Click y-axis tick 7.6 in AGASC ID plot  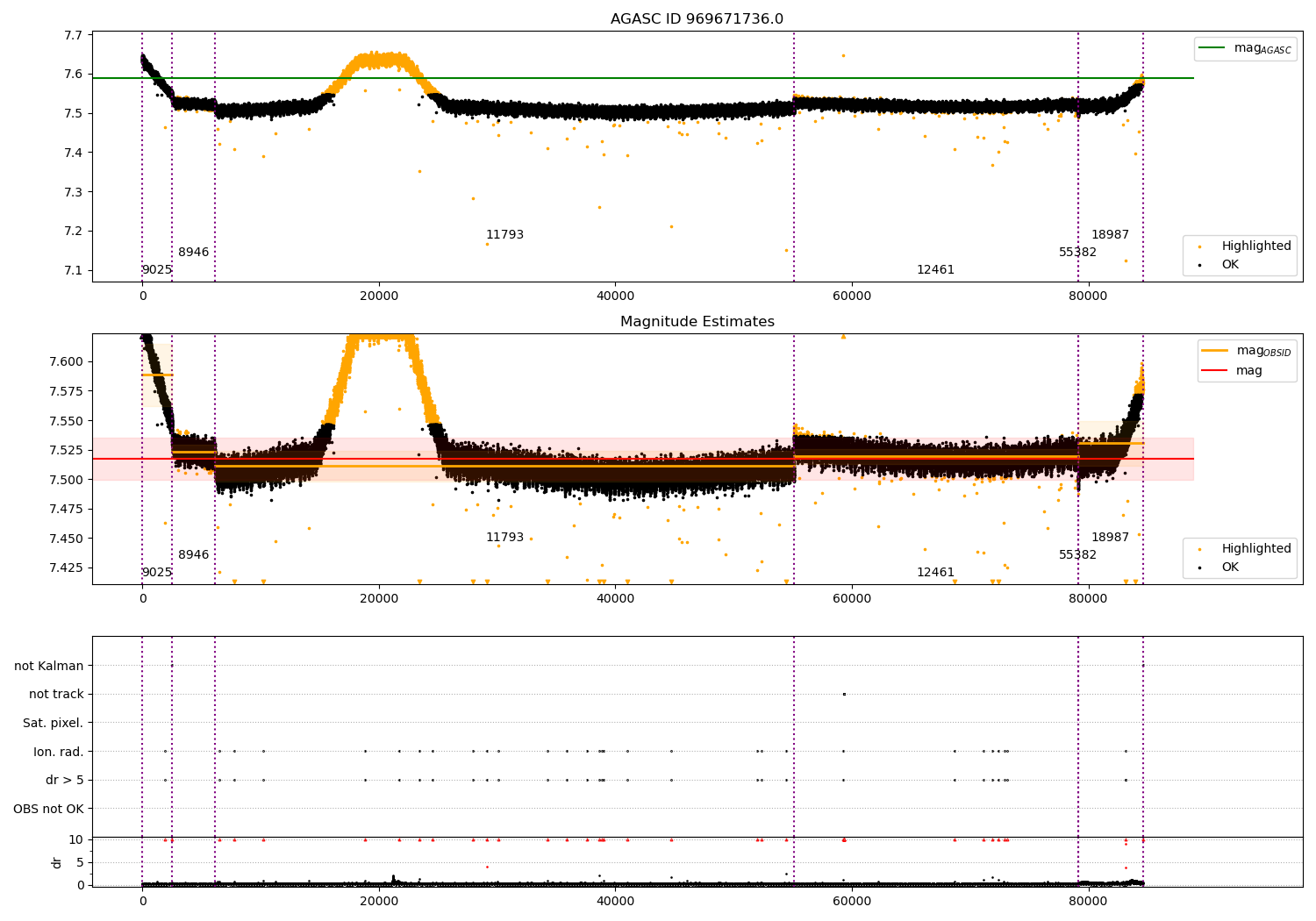74,74
